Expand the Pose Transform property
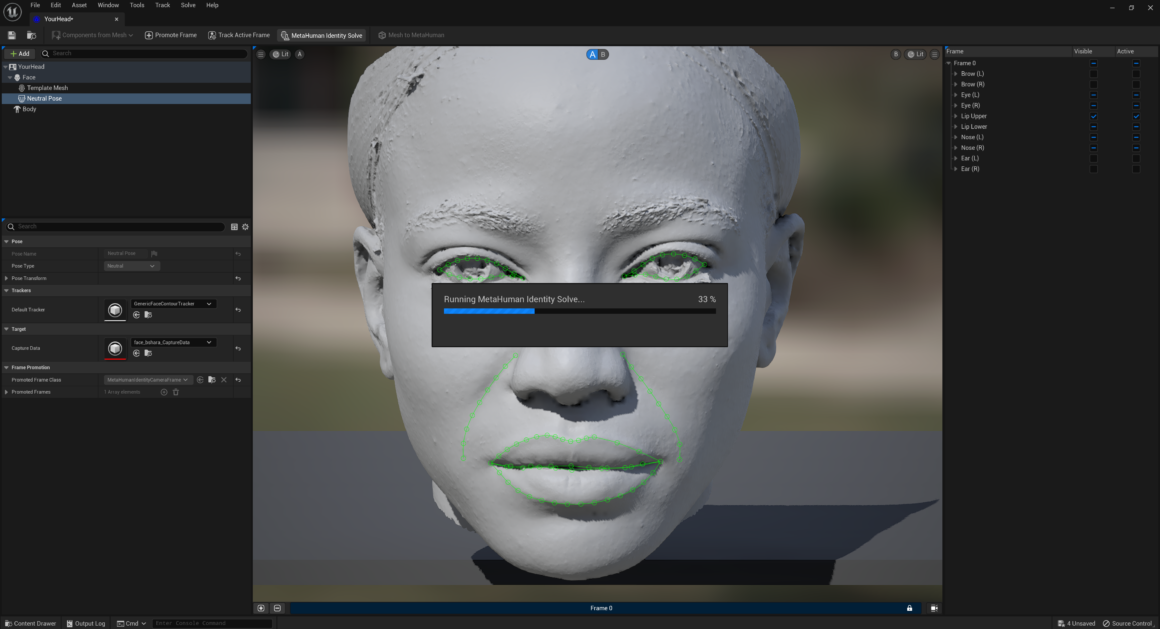This screenshot has height=629, width=1160. click(x=7, y=278)
